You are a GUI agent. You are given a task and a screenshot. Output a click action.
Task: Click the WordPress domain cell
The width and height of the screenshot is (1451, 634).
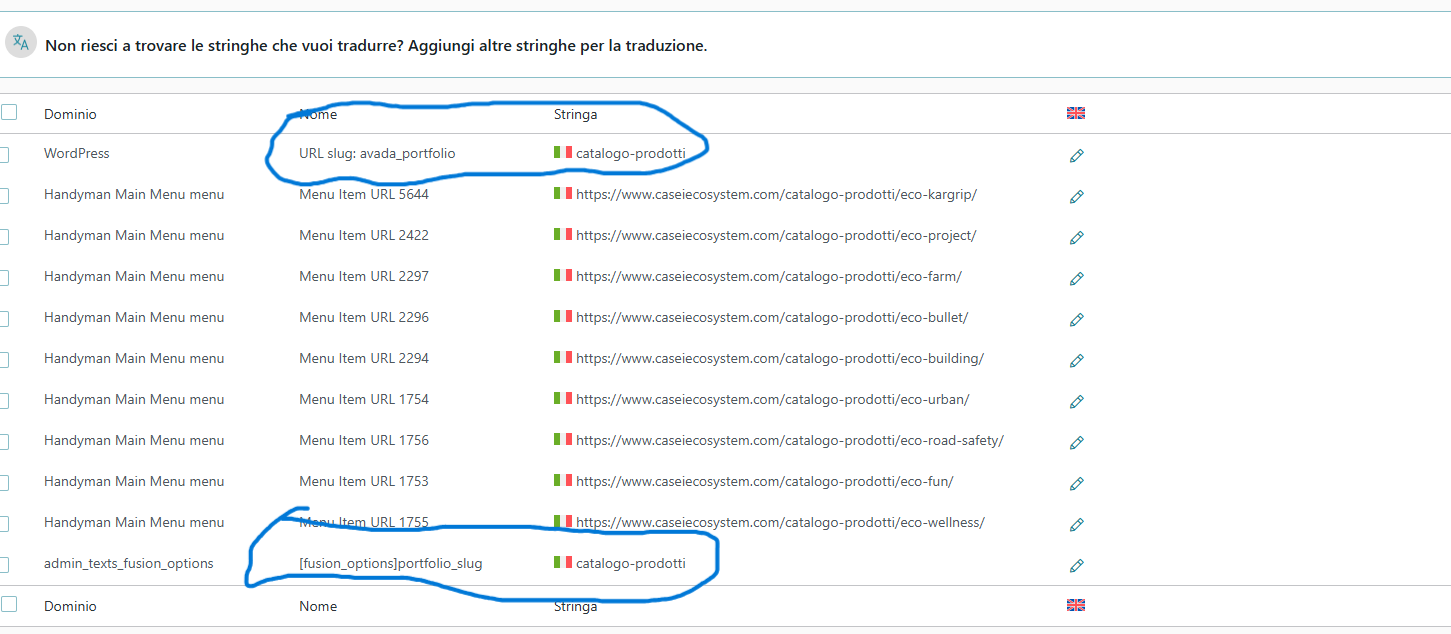77,153
